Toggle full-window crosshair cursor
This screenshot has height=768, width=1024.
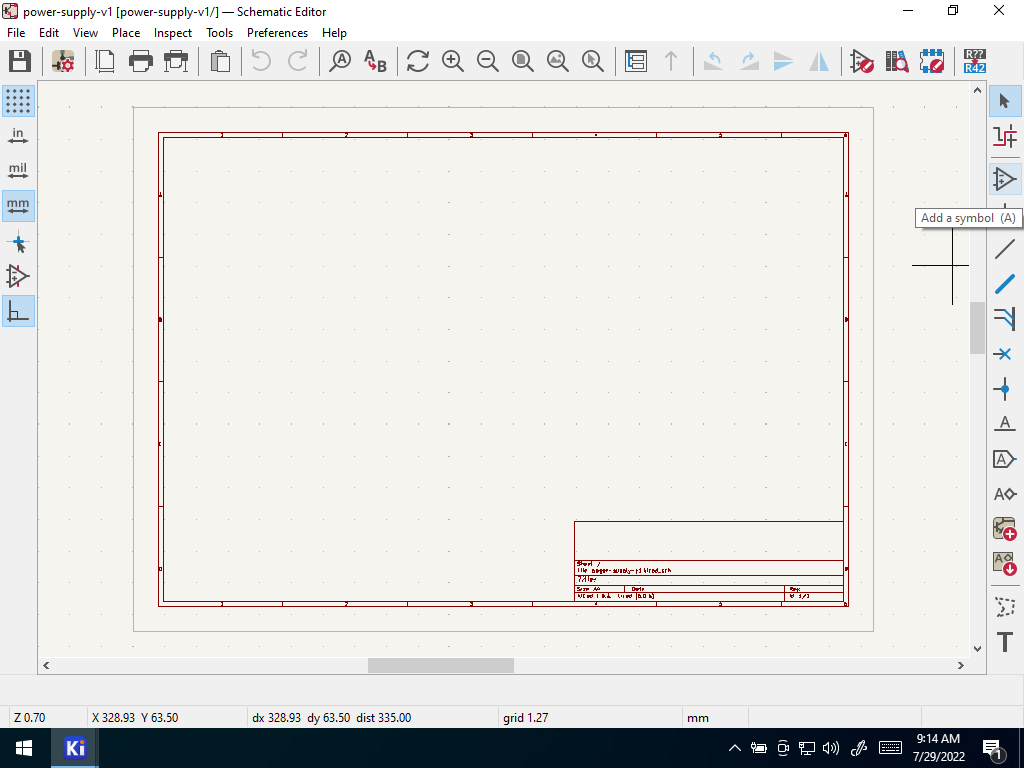click(18, 244)
